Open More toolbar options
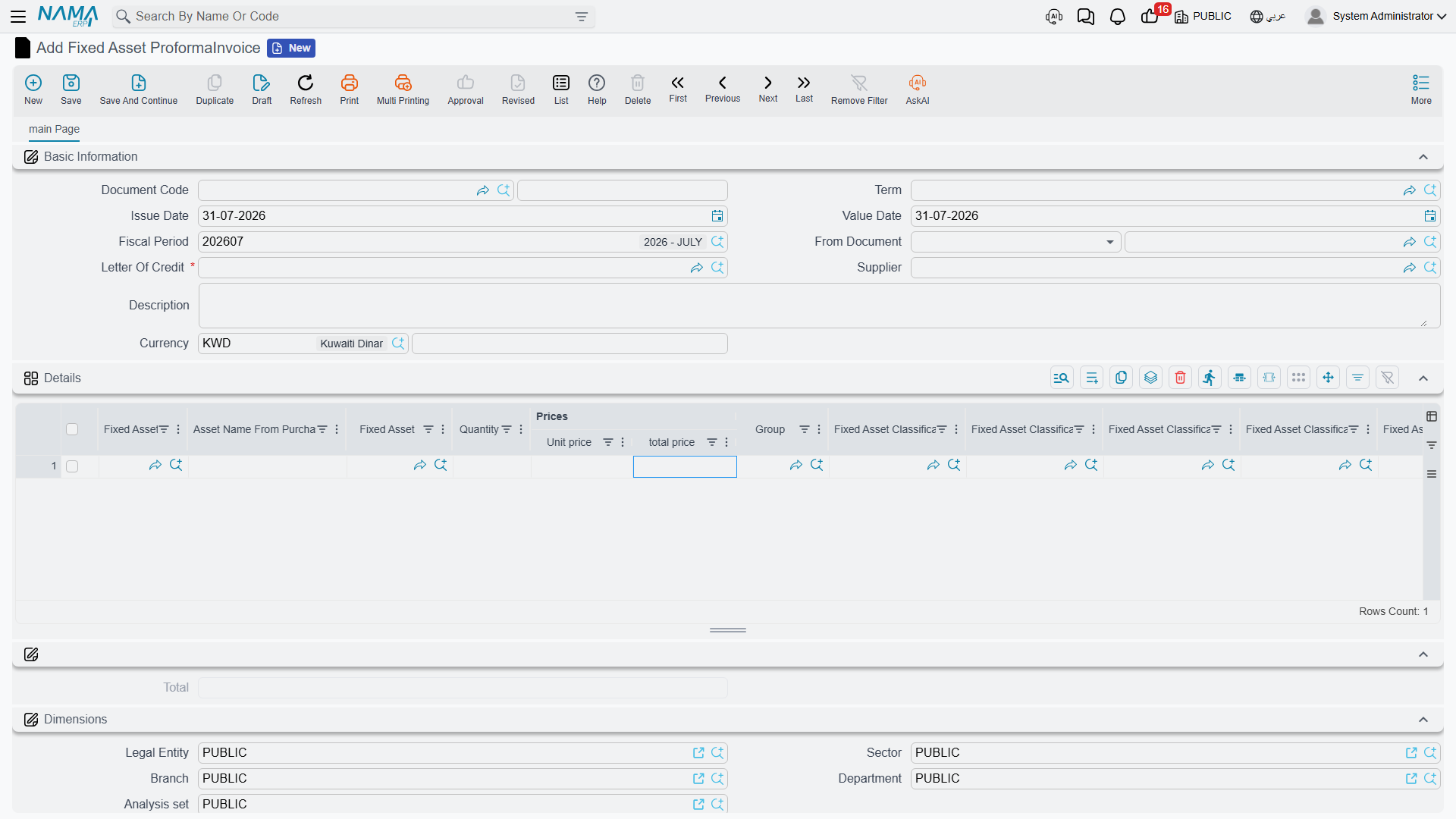The width and height of the screenshot is (1456, 819). 1421,89
